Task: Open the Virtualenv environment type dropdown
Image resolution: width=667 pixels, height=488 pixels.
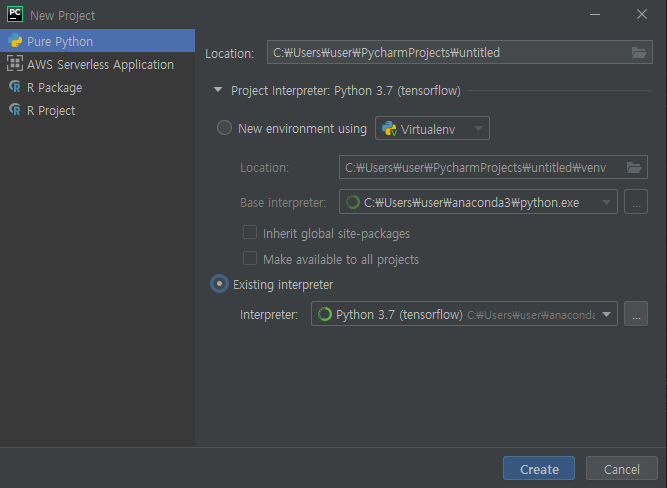Action: [432, 128]
